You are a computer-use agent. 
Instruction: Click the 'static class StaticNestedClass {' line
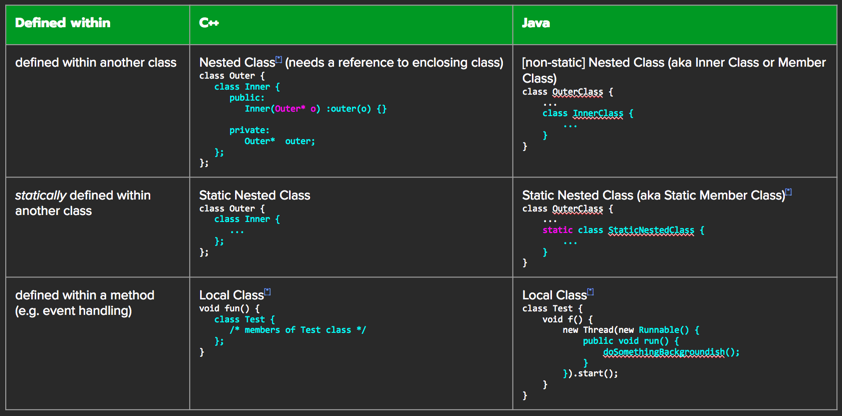tap(623, 230)
